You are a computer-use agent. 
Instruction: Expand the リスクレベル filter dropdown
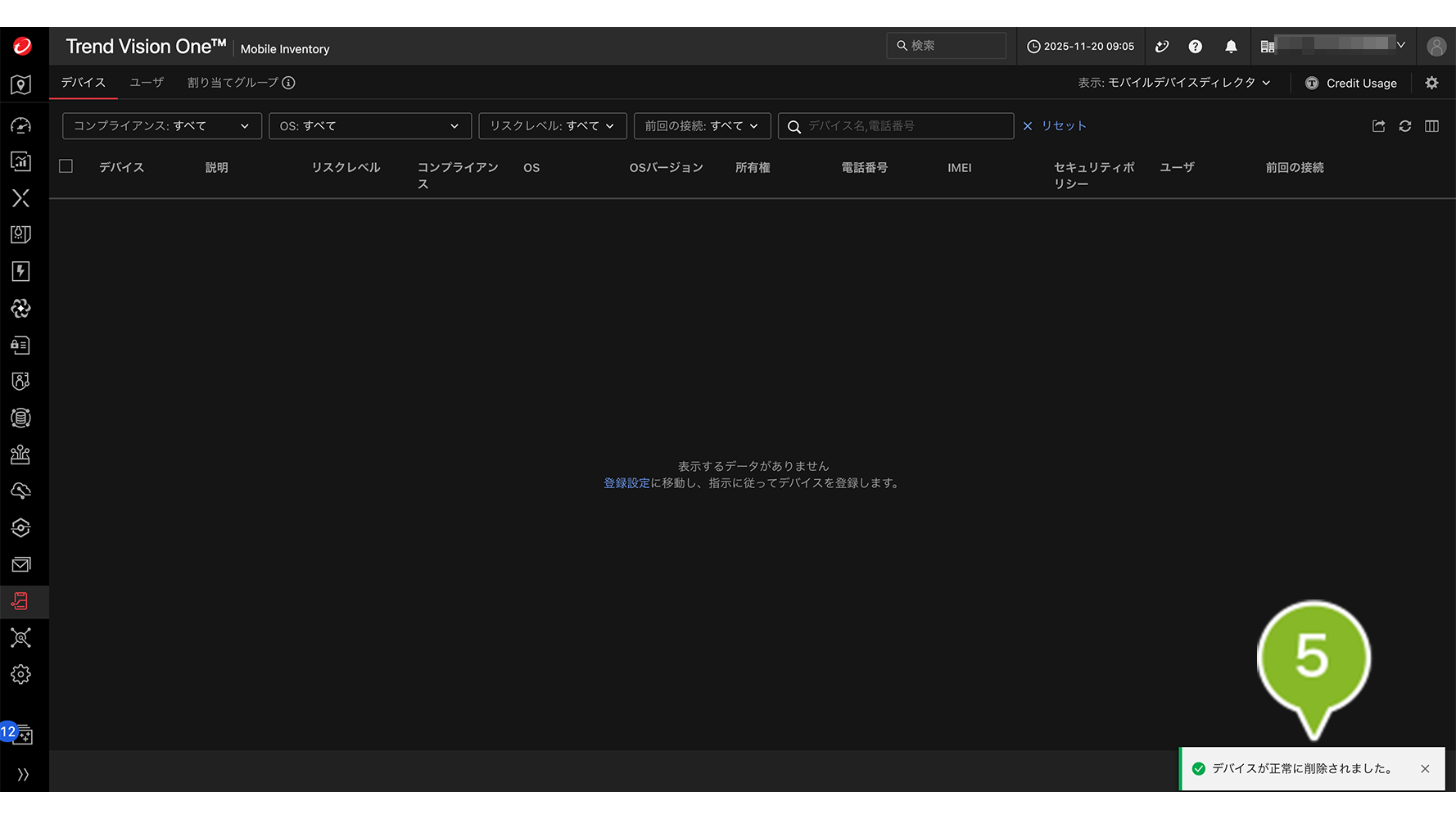[x=552, y=126]
